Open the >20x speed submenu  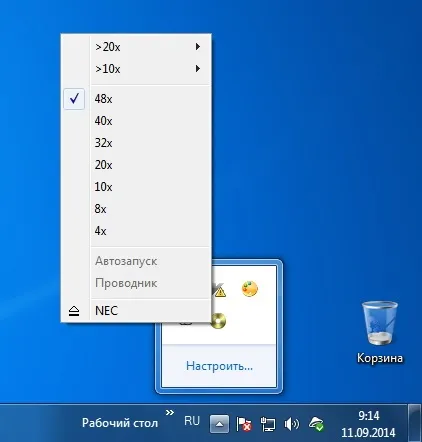coord(136,47)
